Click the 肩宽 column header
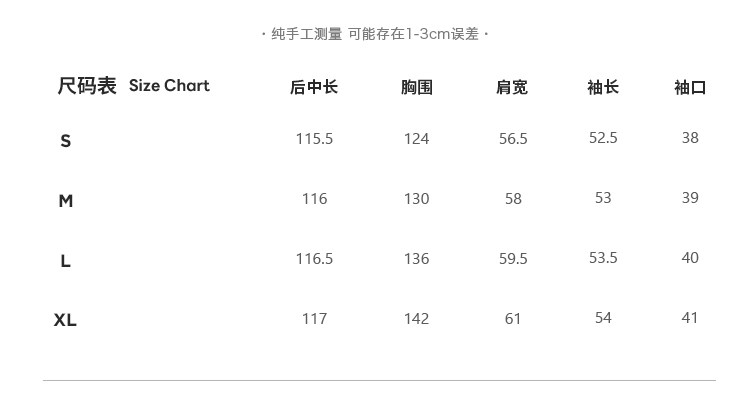 pyautogui.click(x=512, y=88)
